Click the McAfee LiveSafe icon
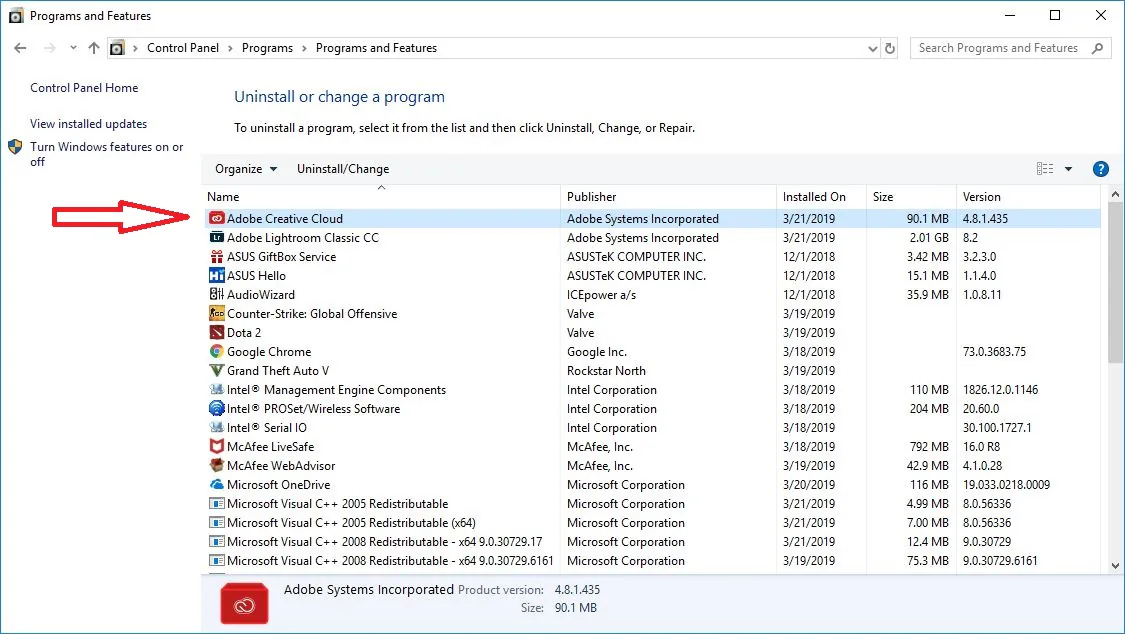This screenshot has height=634, width=1125. [x=217, y=446]
